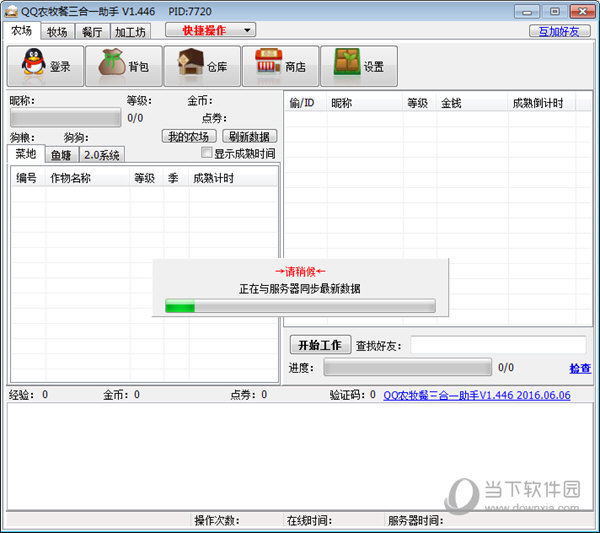This screenshot has width=600, height=533.
Task: Click the 我的农场 button
Action: tap(189, 137)
